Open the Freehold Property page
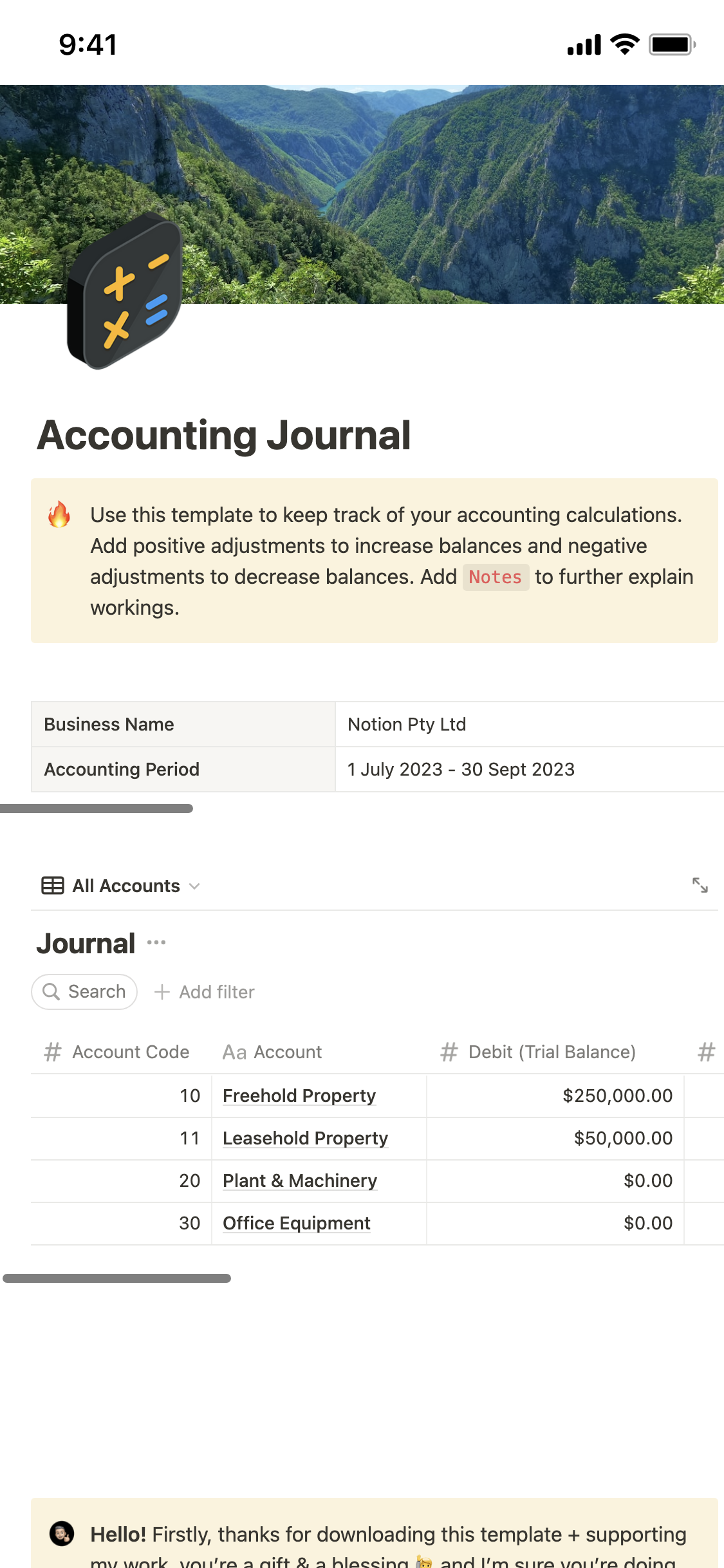 pos(299,1095)
